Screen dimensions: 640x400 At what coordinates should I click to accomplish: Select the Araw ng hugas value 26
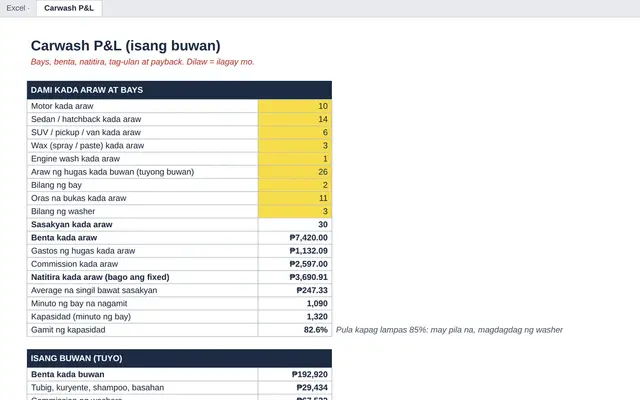[x=295, y=172]
